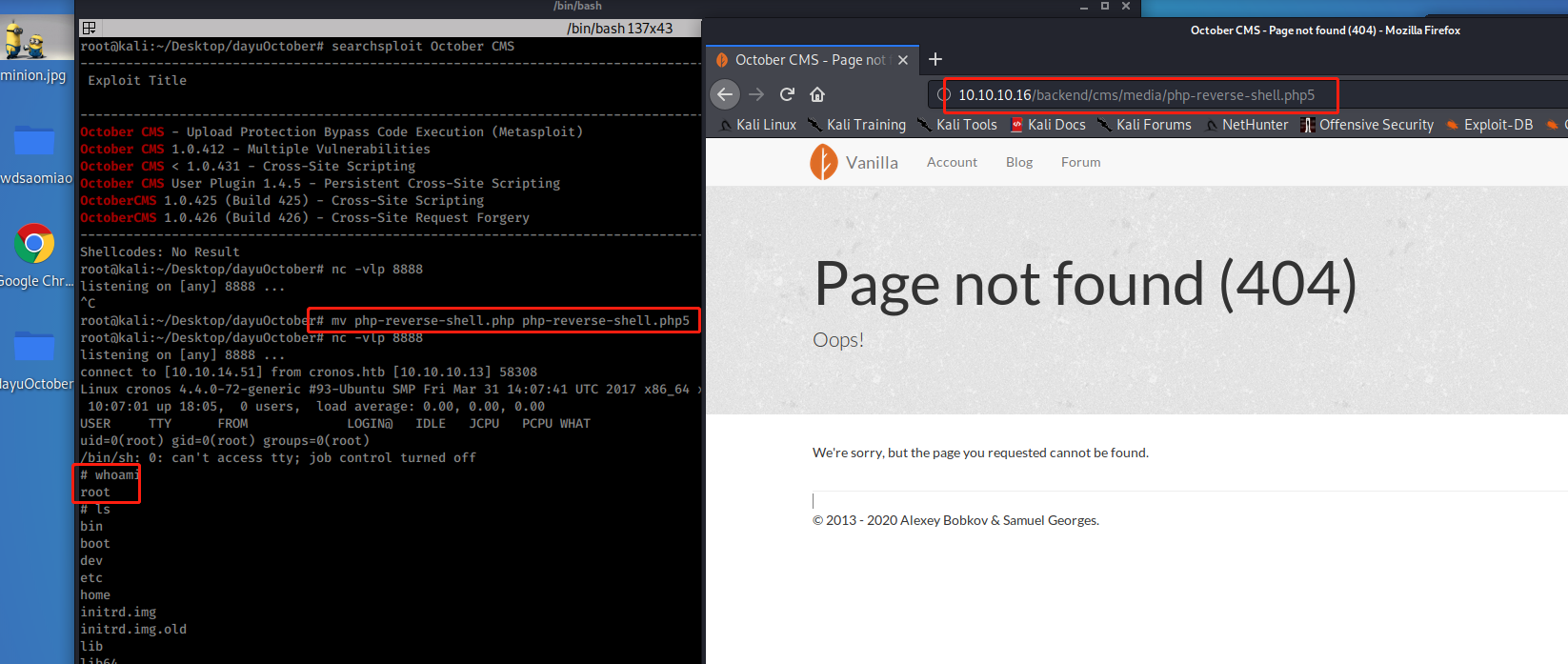Select the October CMS - Page not found tab
The image size is (1568, 664).
click(x=811, y=60)
